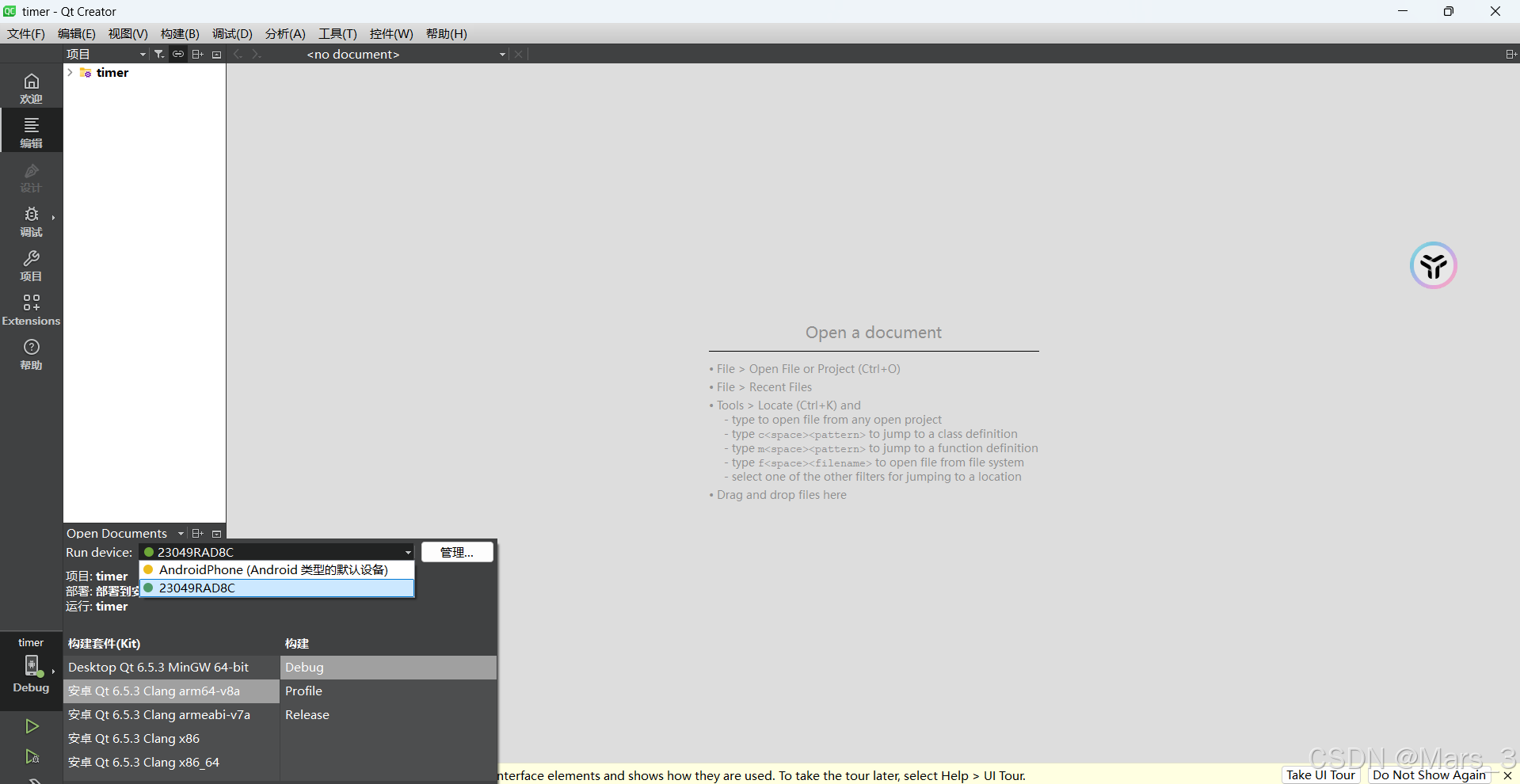Select 安卓 Qt 6.5.3 Clang x86 kit
1520x784 pixels.
(x=171, y=739)
